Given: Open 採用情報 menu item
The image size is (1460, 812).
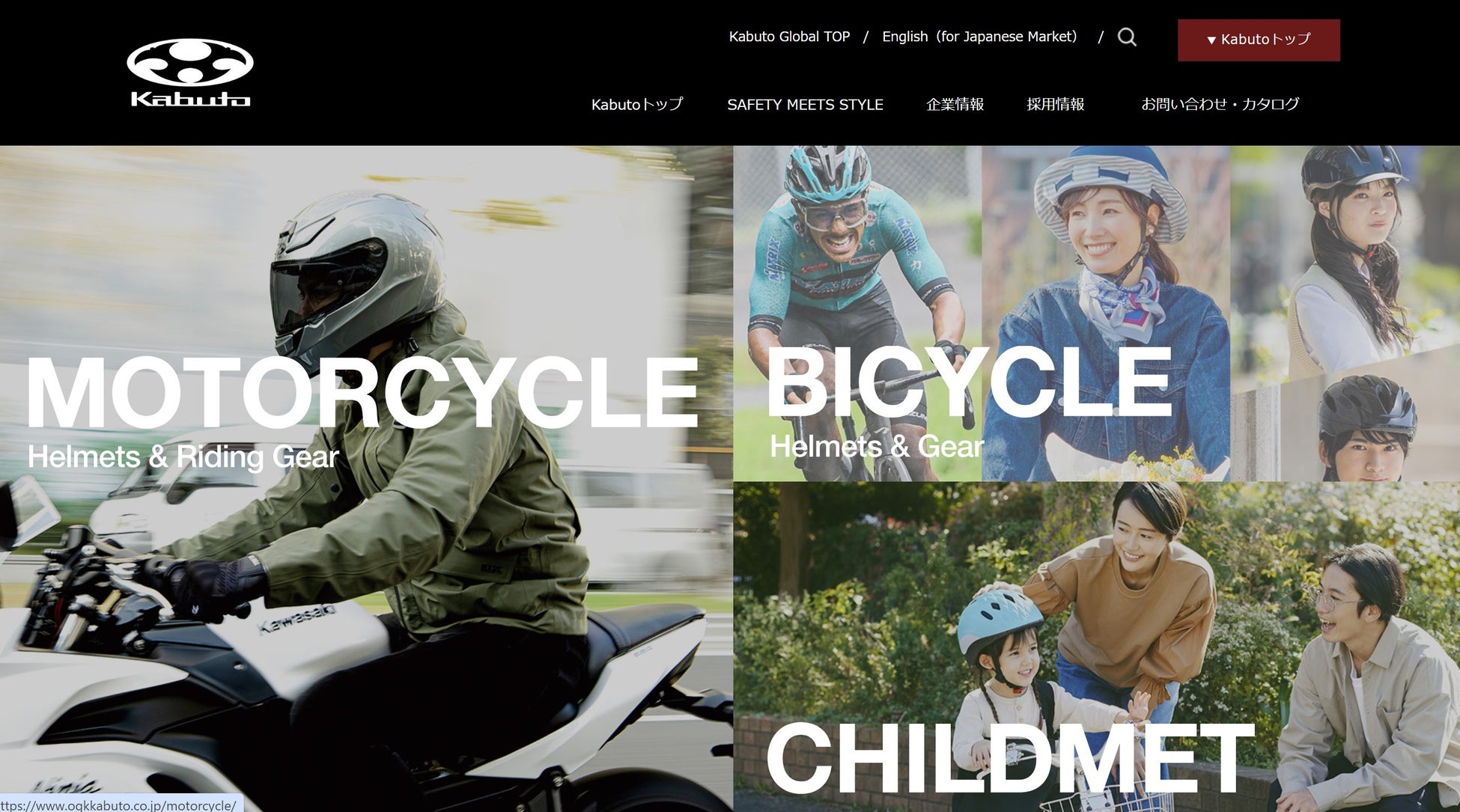Looking at the screenshot, I should pyautogui.click(x=1055, y=105).
